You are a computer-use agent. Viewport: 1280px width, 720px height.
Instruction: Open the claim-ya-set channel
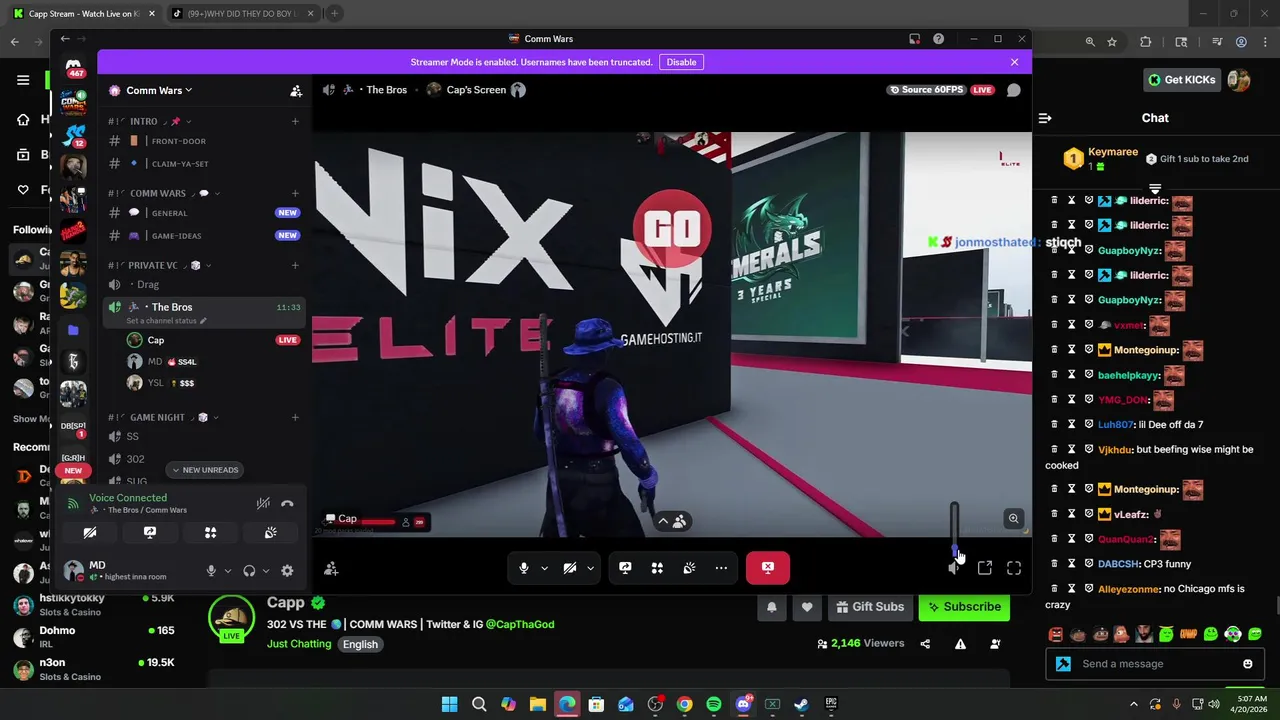(x=203, y=163)
